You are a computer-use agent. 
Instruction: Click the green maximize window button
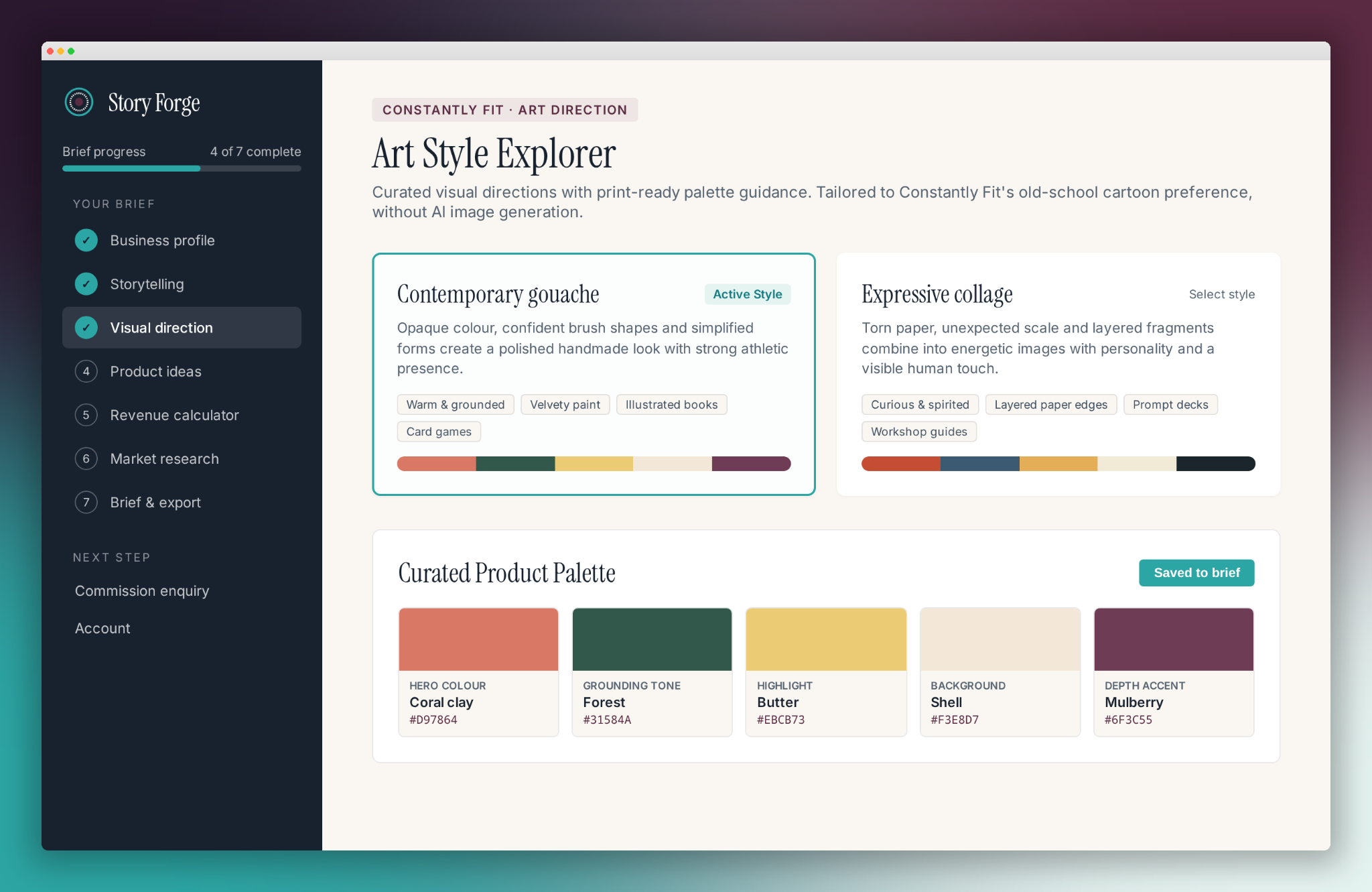click(x=71, y=51)
